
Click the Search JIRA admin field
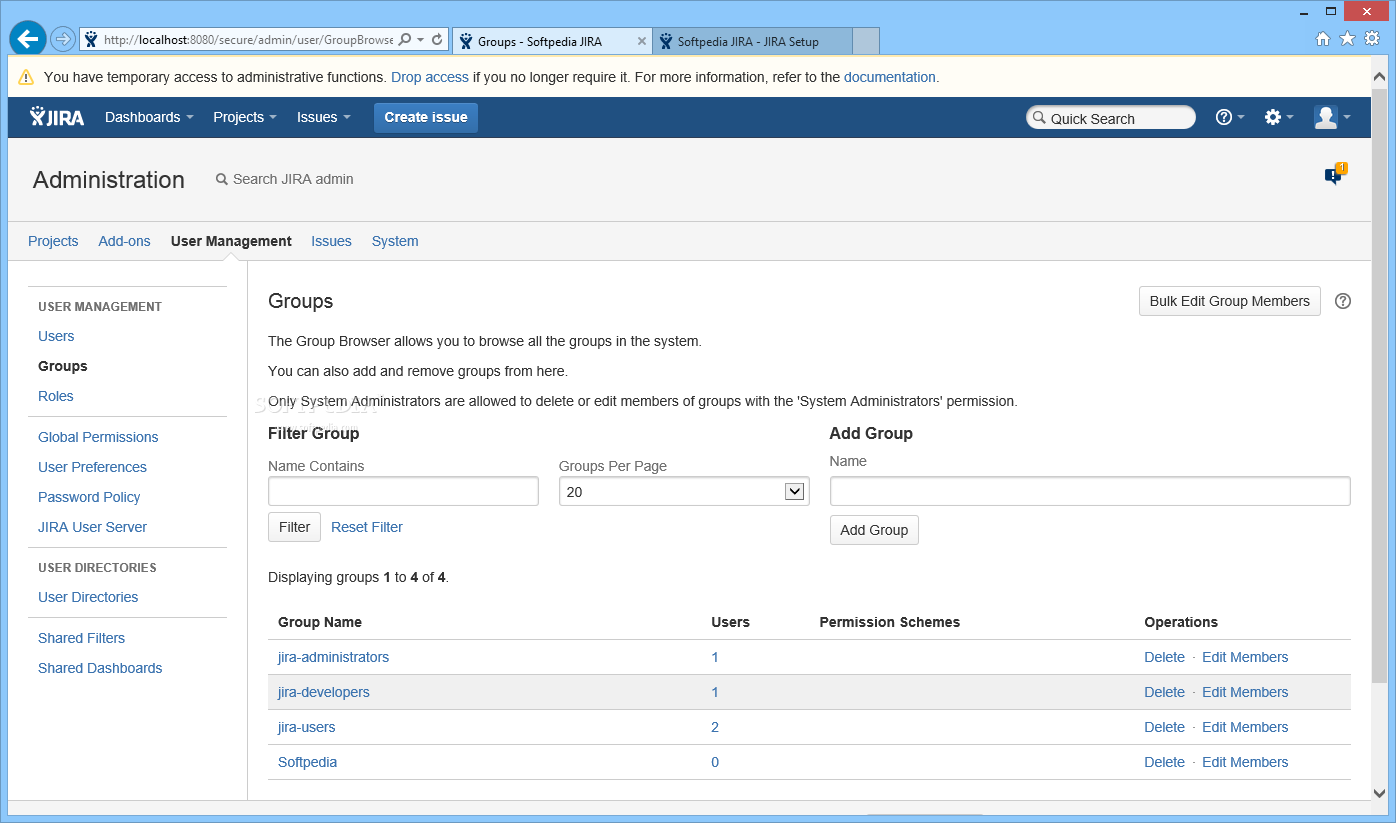pos(293,180)
